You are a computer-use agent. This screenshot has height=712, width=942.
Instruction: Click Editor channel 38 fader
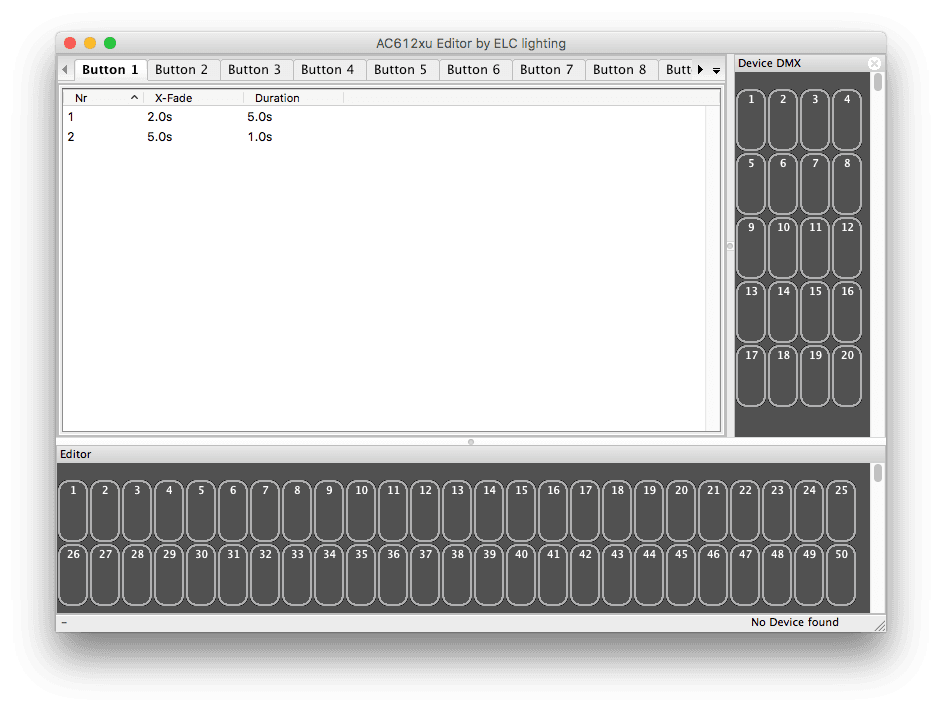point(457,575)
